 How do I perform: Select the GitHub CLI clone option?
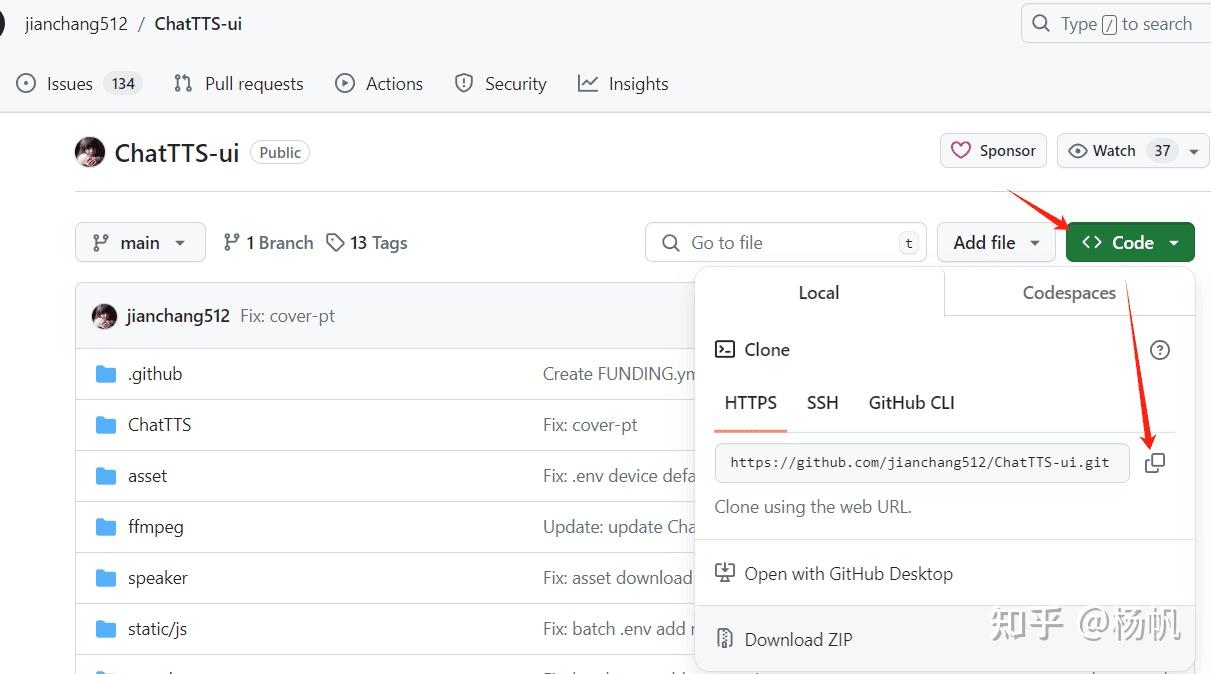pyautogui.click(x=911, y=403)
